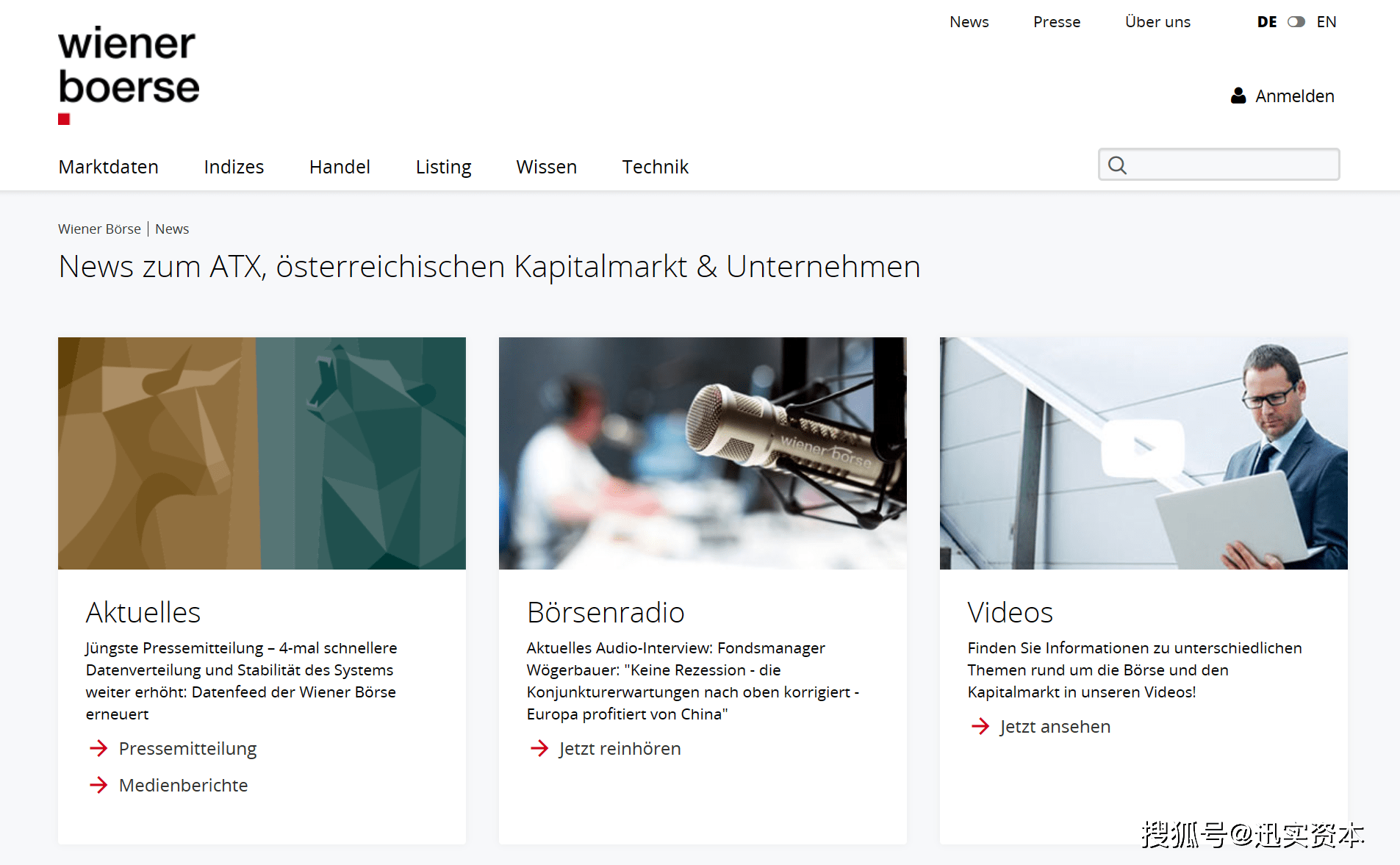Click the red arrow beside Medienberichte

(x=98, y=785)
